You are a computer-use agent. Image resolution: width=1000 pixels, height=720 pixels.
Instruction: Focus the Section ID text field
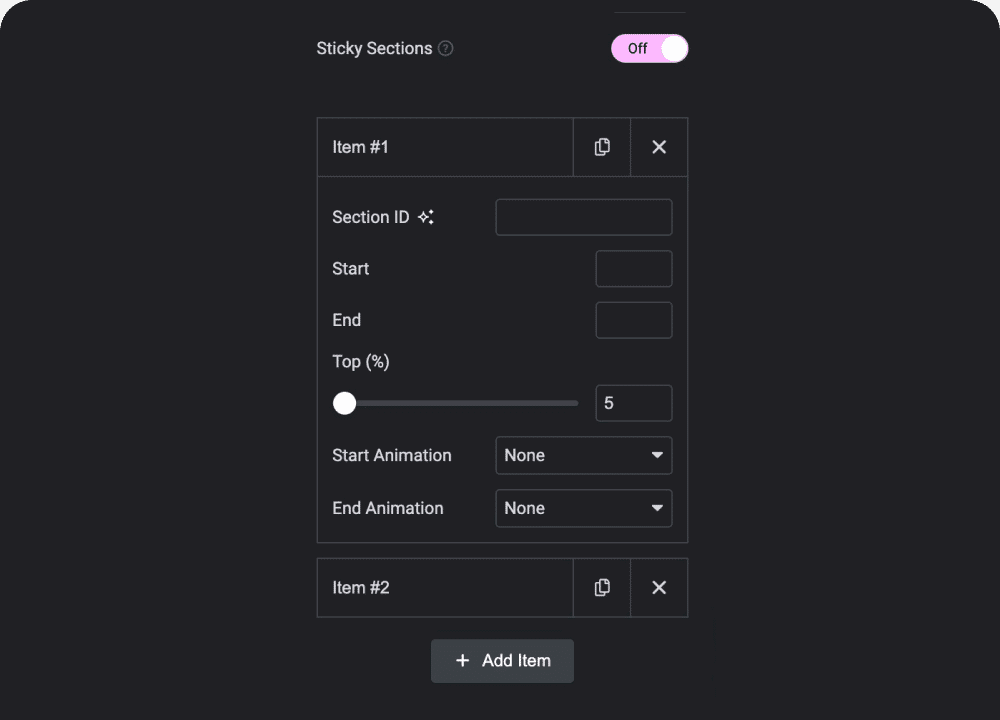pyautogui.click(x=584, y=217)
